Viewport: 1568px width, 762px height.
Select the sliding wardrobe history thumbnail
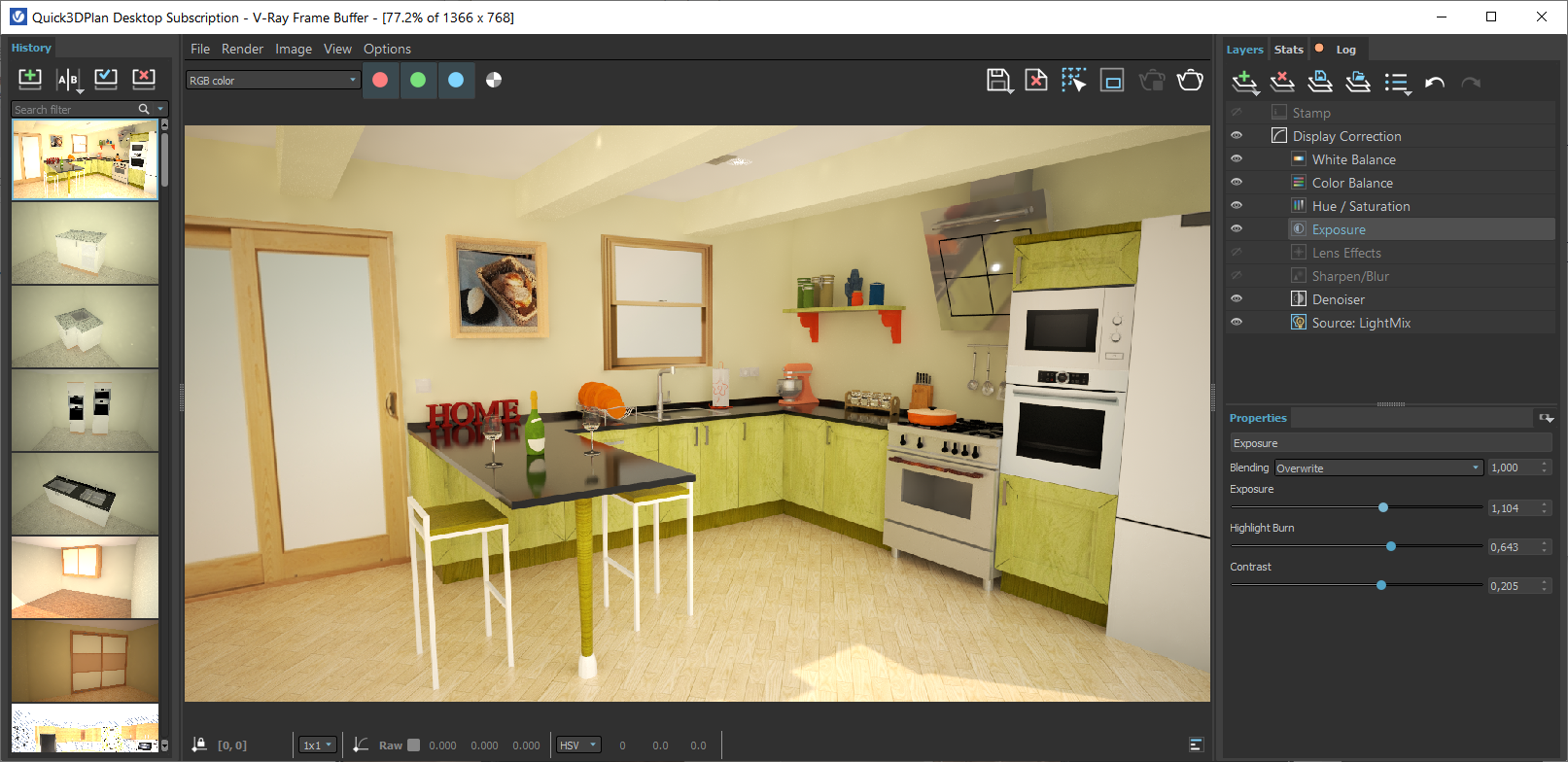(85, 661)
